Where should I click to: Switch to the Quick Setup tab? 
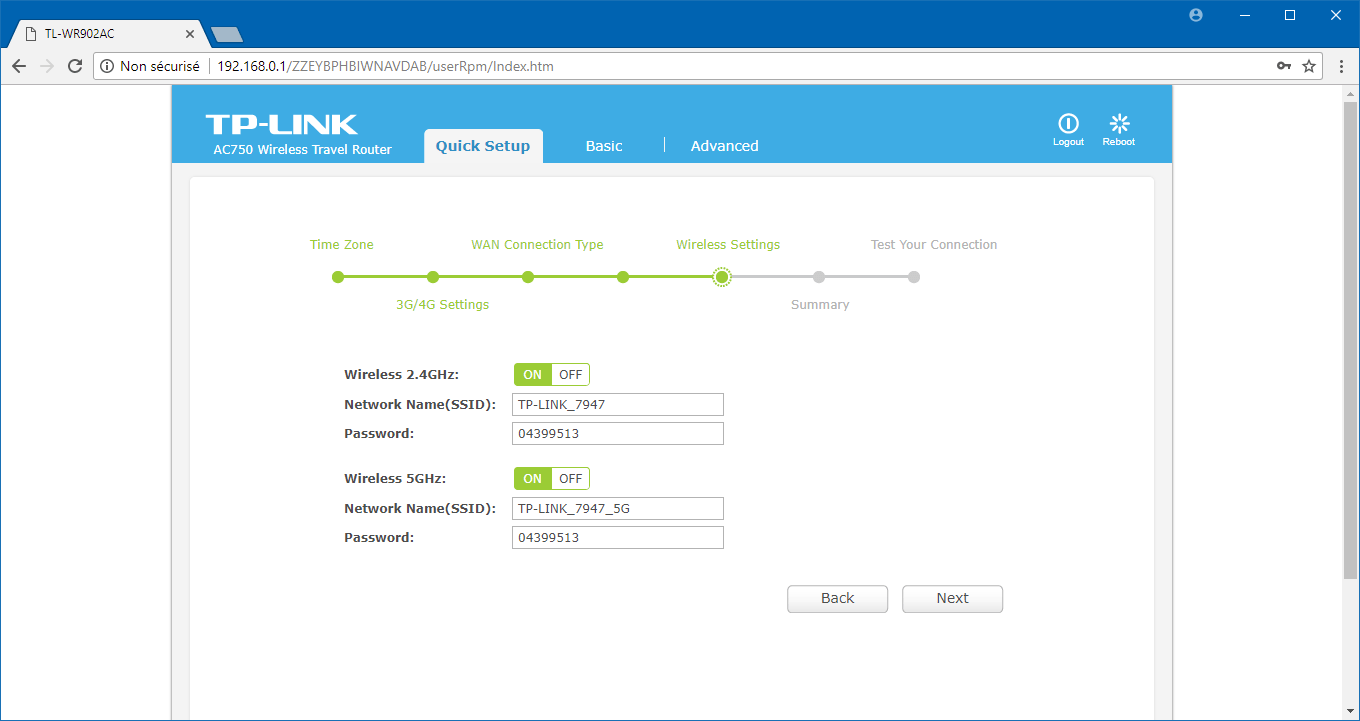click(483, 146)
